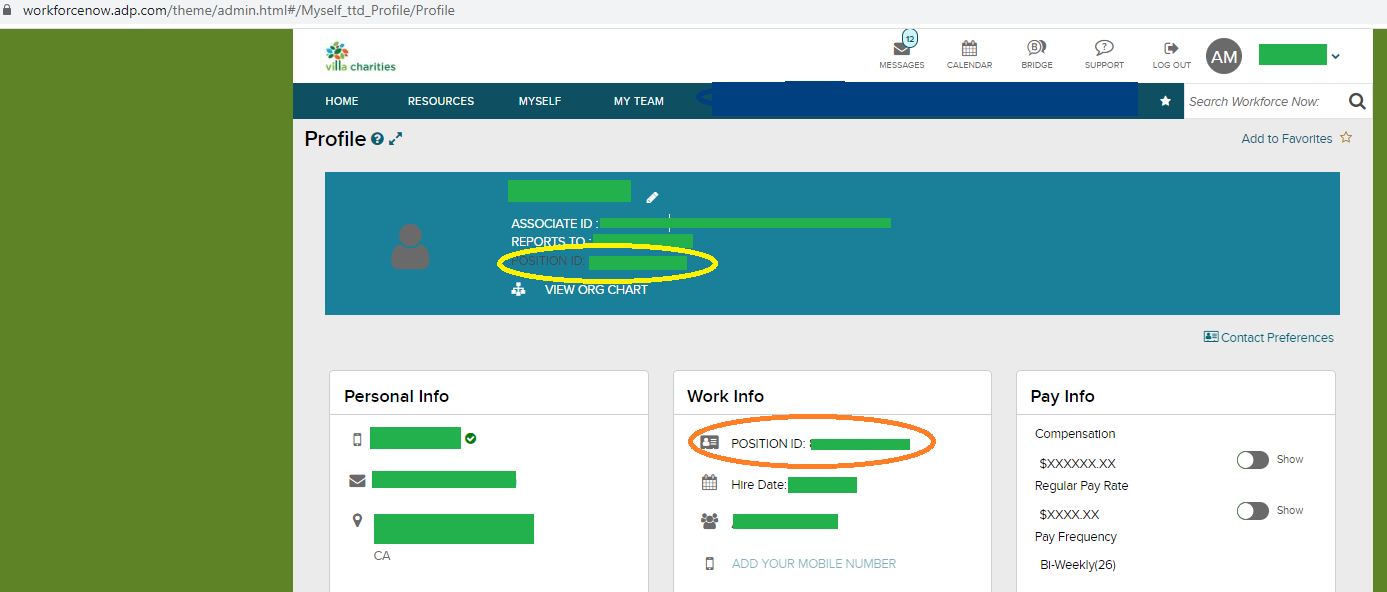1387x592 pixels.
Task: Click the Pay Info heading
Action: (1063, 396)
